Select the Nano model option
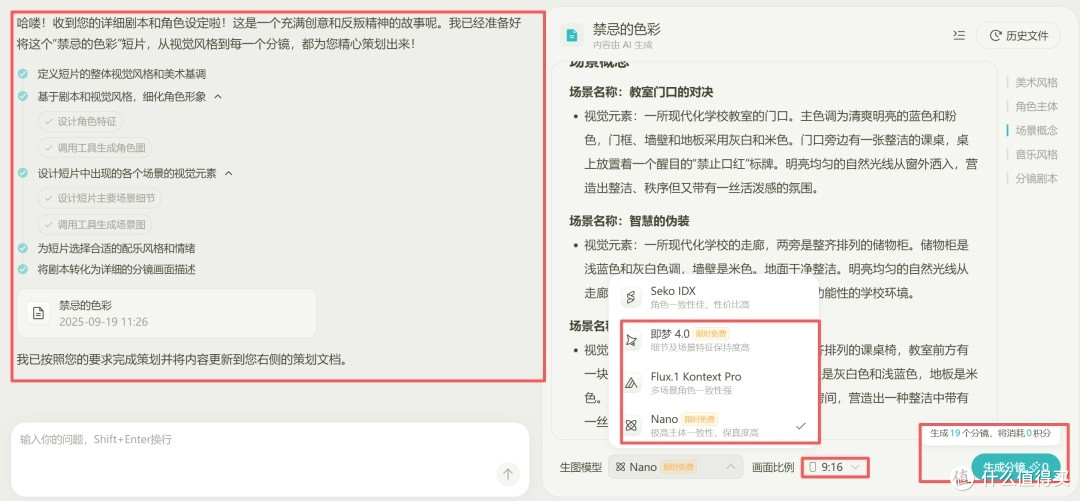Image resolution: width=1080 pixels, height=501 pixels. (714, 425)
